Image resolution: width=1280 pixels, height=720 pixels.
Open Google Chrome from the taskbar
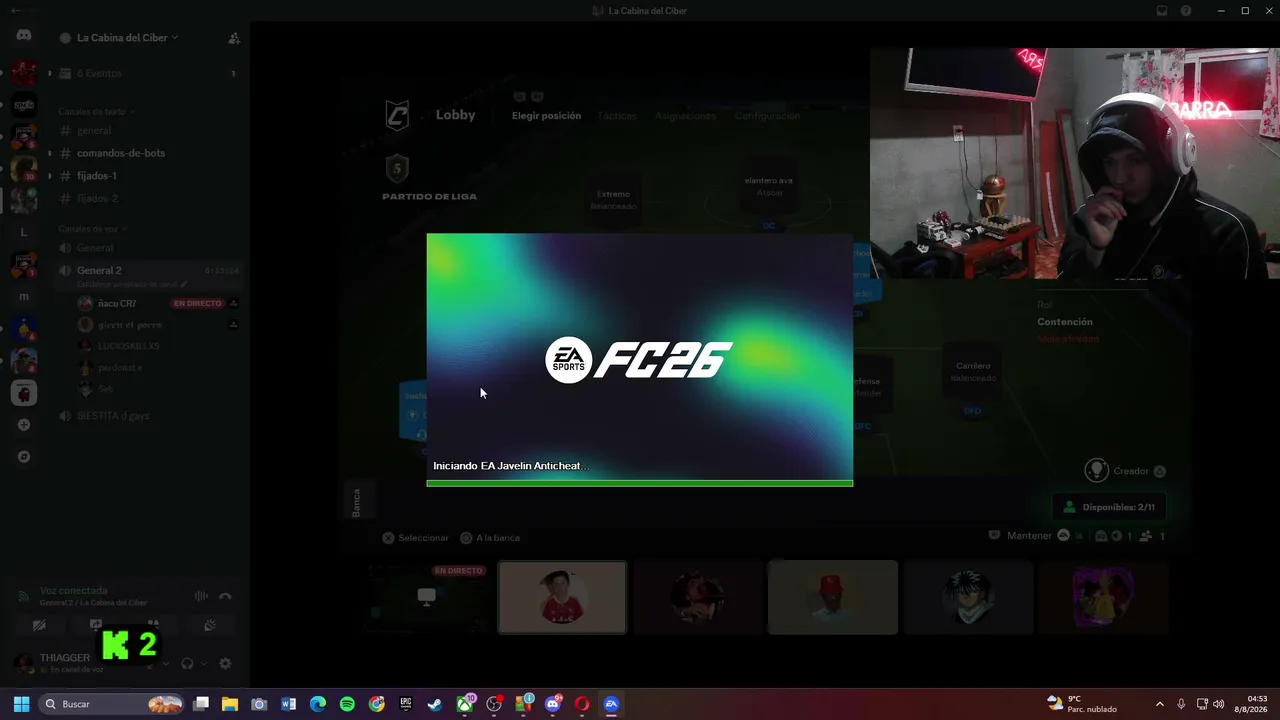376,704
